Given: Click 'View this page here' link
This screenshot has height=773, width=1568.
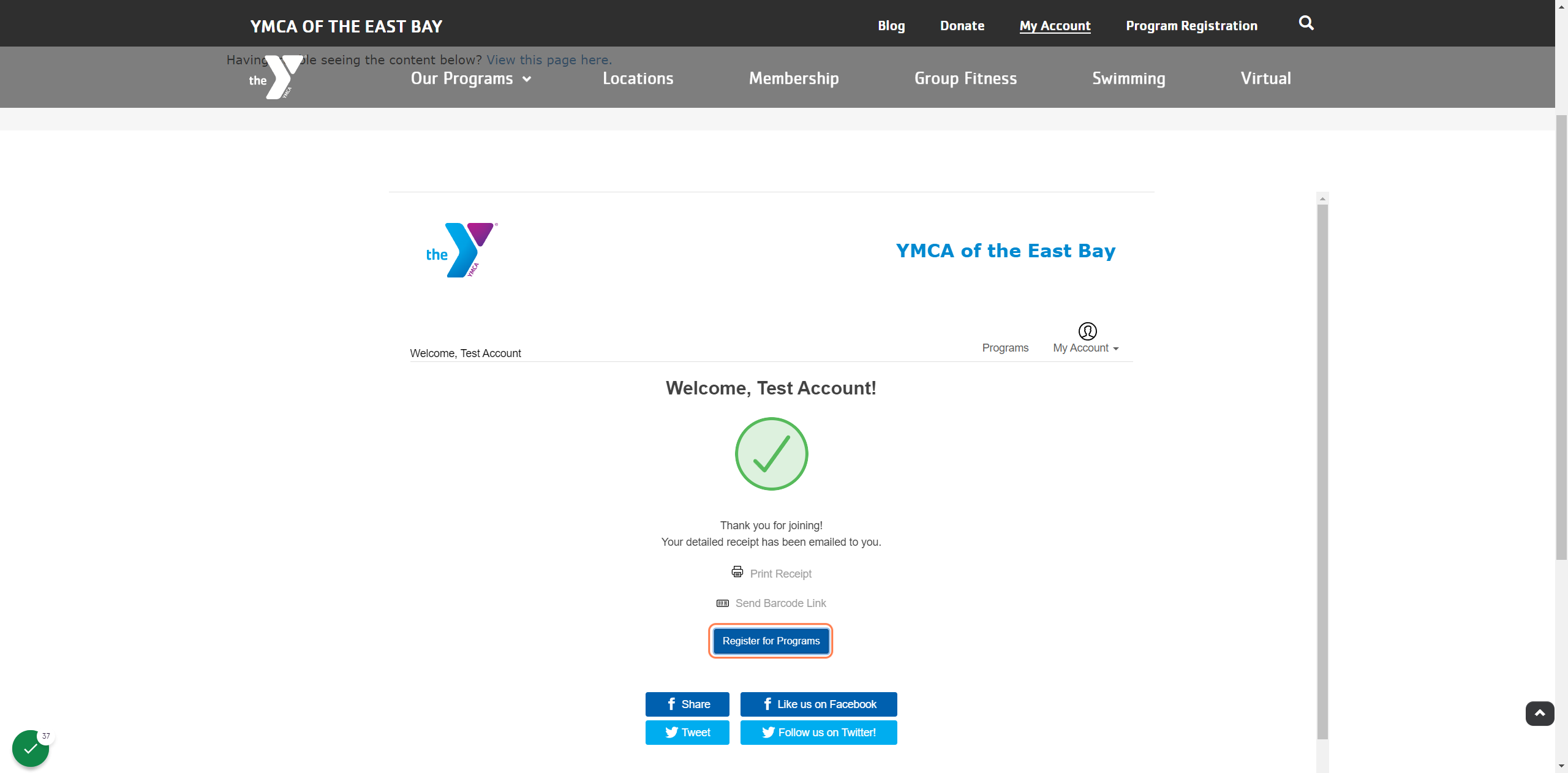Looking at the screenshot, I should (549, 60).
